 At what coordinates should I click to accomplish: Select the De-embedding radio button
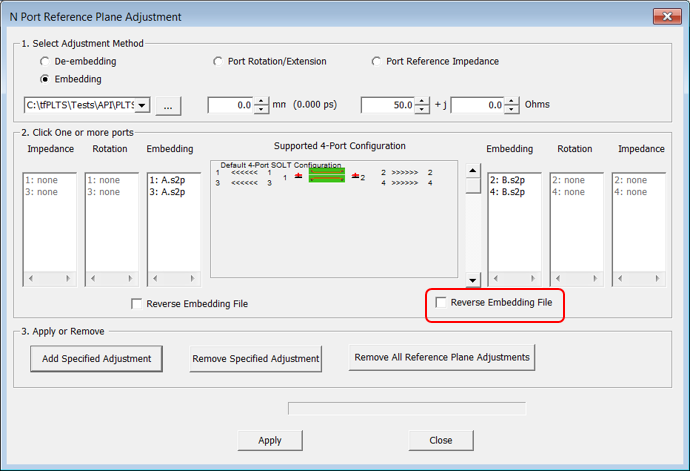pos(45,62)
